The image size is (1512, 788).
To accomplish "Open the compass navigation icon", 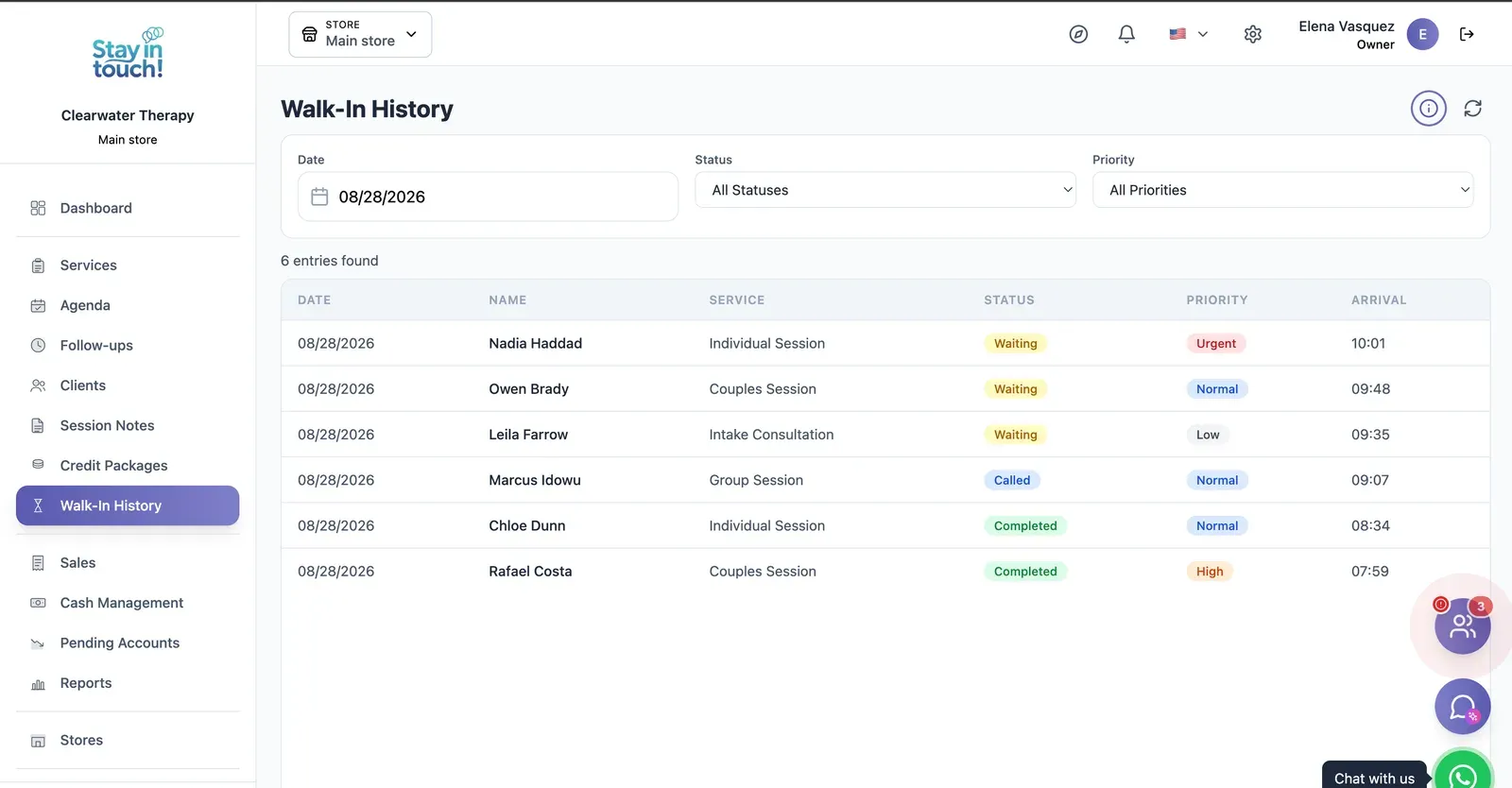I will point(1078,34).
